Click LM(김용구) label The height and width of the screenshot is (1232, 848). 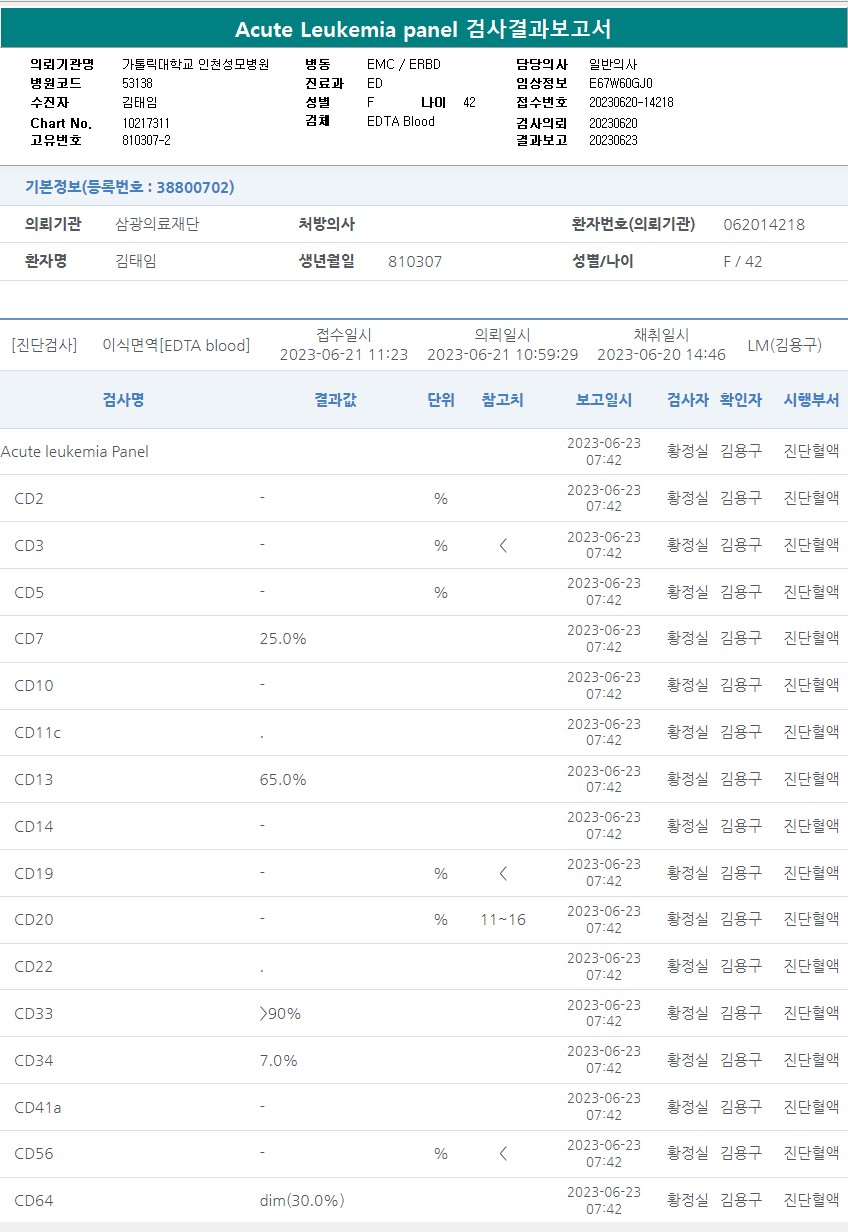785,345
